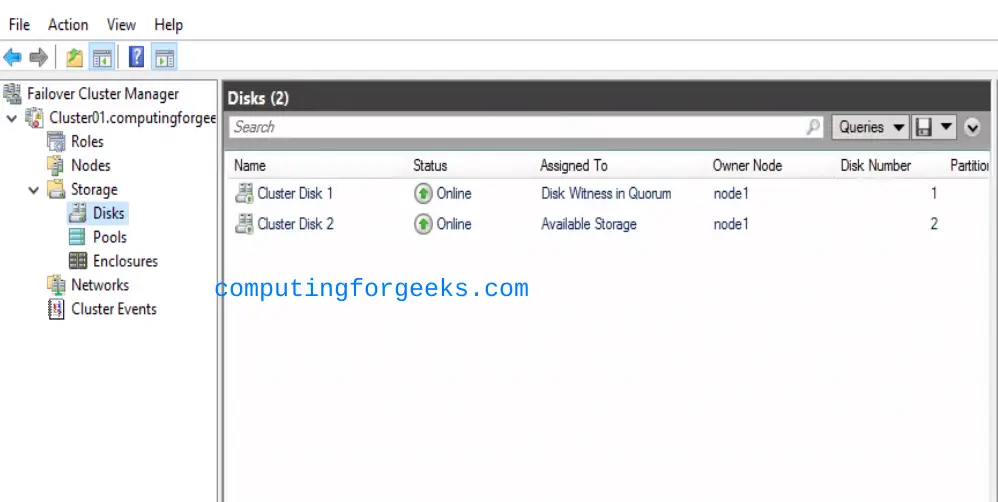Image resolution: width=998 pixels, height=502 pixels.
Task: Open the Help menu
Action: pyautogui.click(x=169, y=25)
